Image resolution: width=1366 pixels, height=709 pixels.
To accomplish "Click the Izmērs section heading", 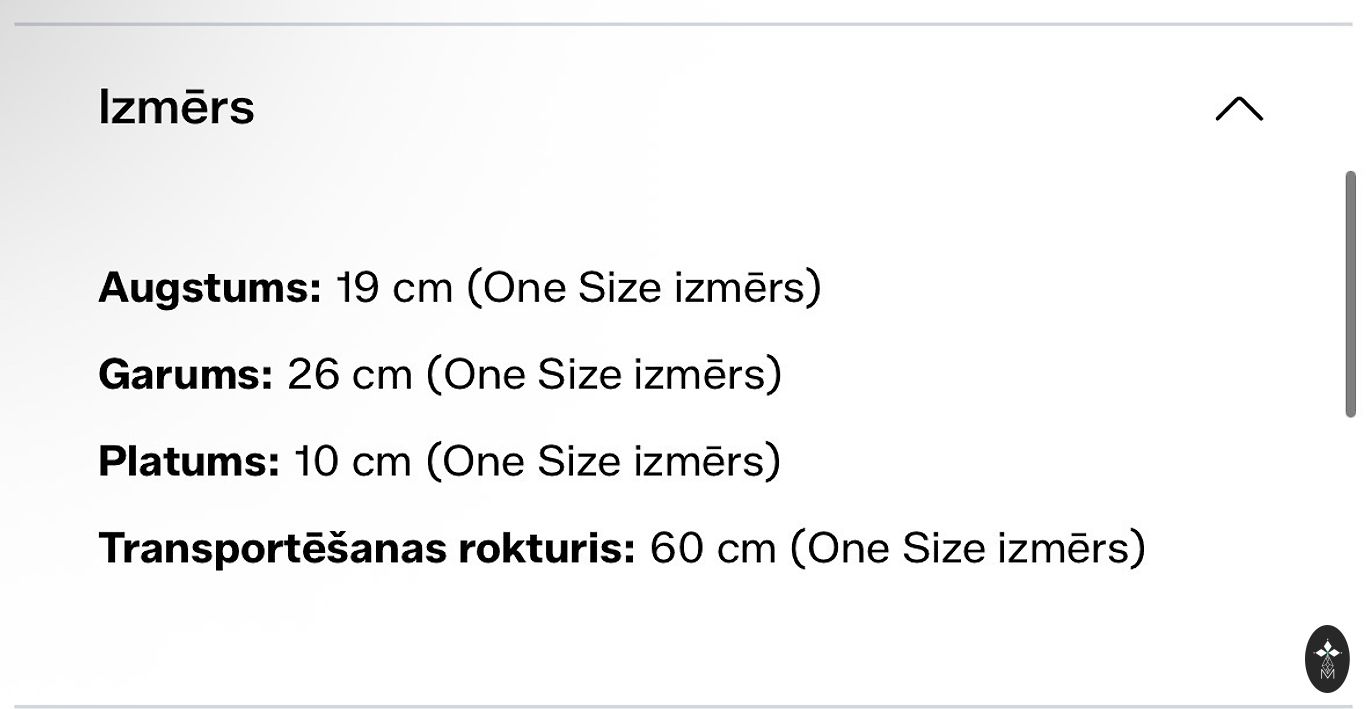I will (176, 107).
